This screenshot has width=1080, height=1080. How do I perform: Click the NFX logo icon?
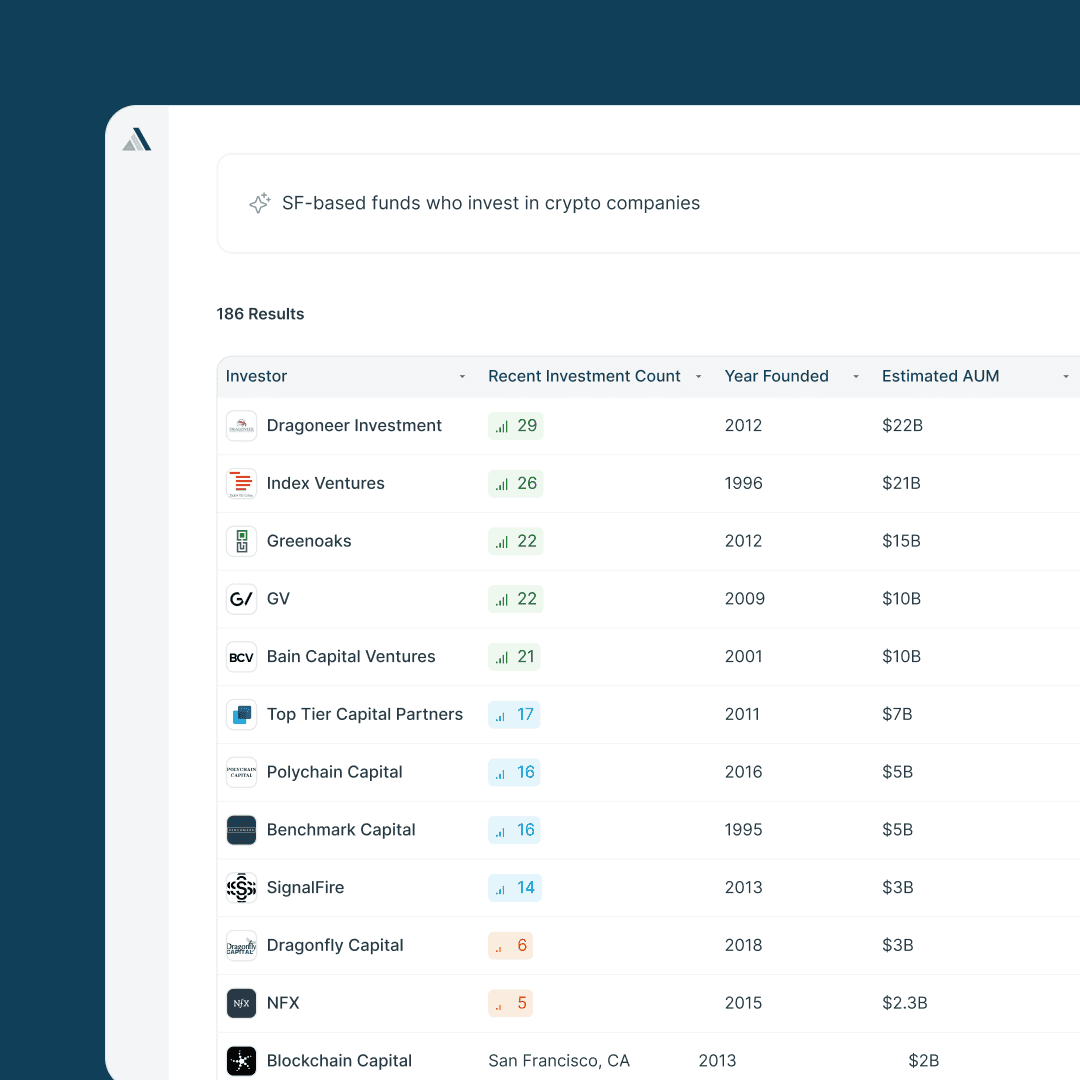[242, 1004]
